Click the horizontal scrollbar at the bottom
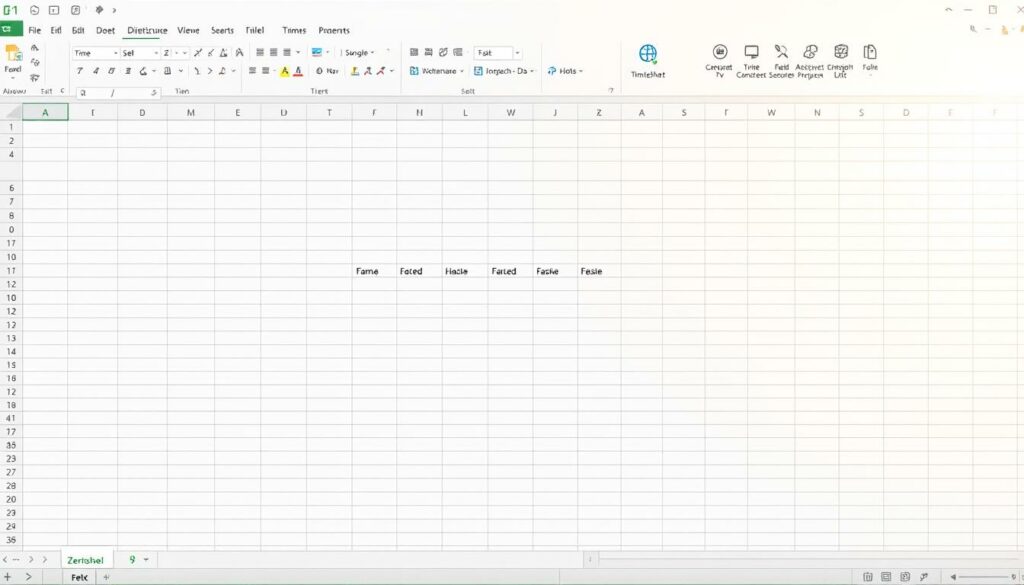This screenshot has height=585, width=1024. pos(810,559)
